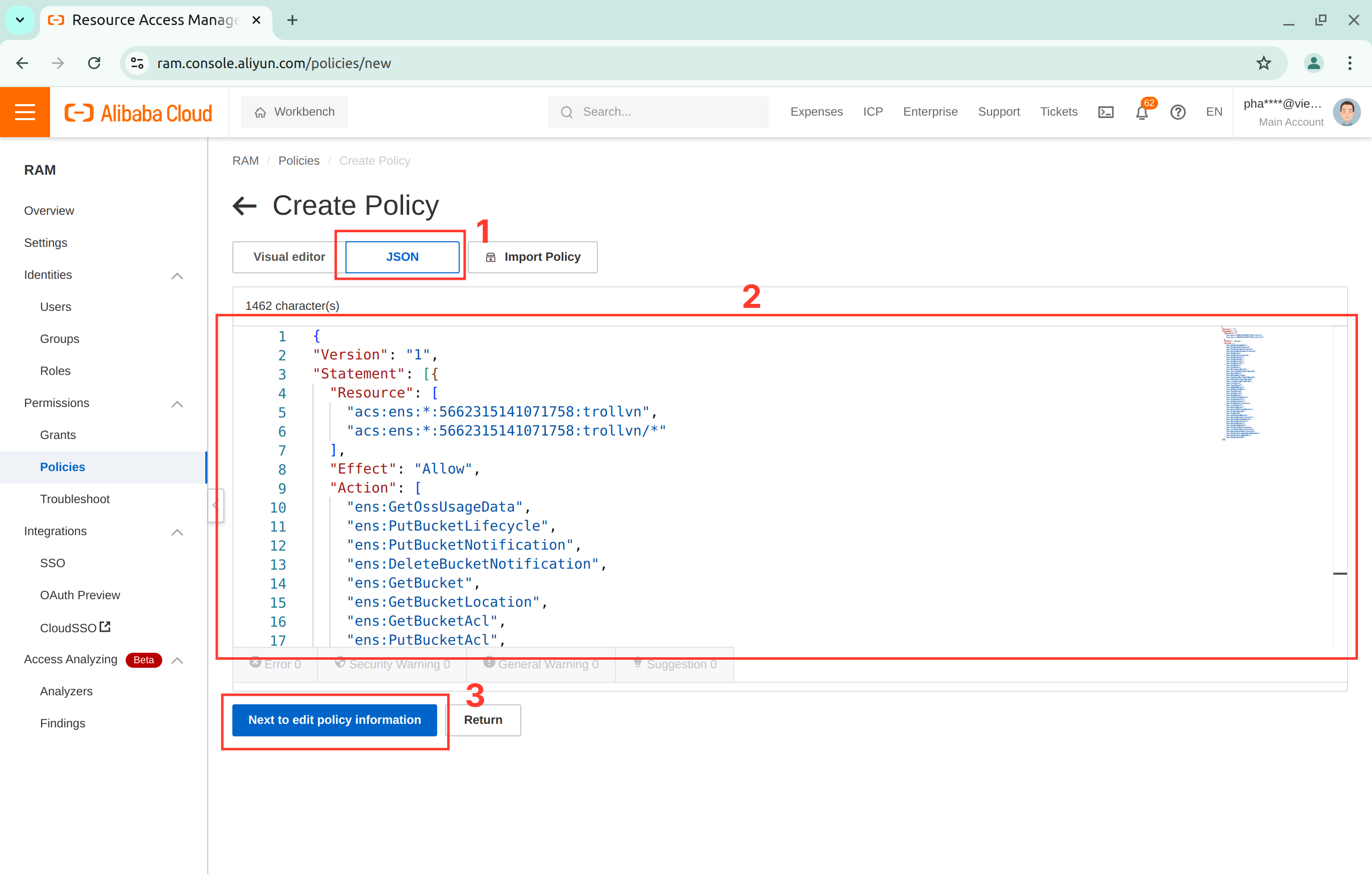Go back to the previous browser page

(x=22, y=63)
